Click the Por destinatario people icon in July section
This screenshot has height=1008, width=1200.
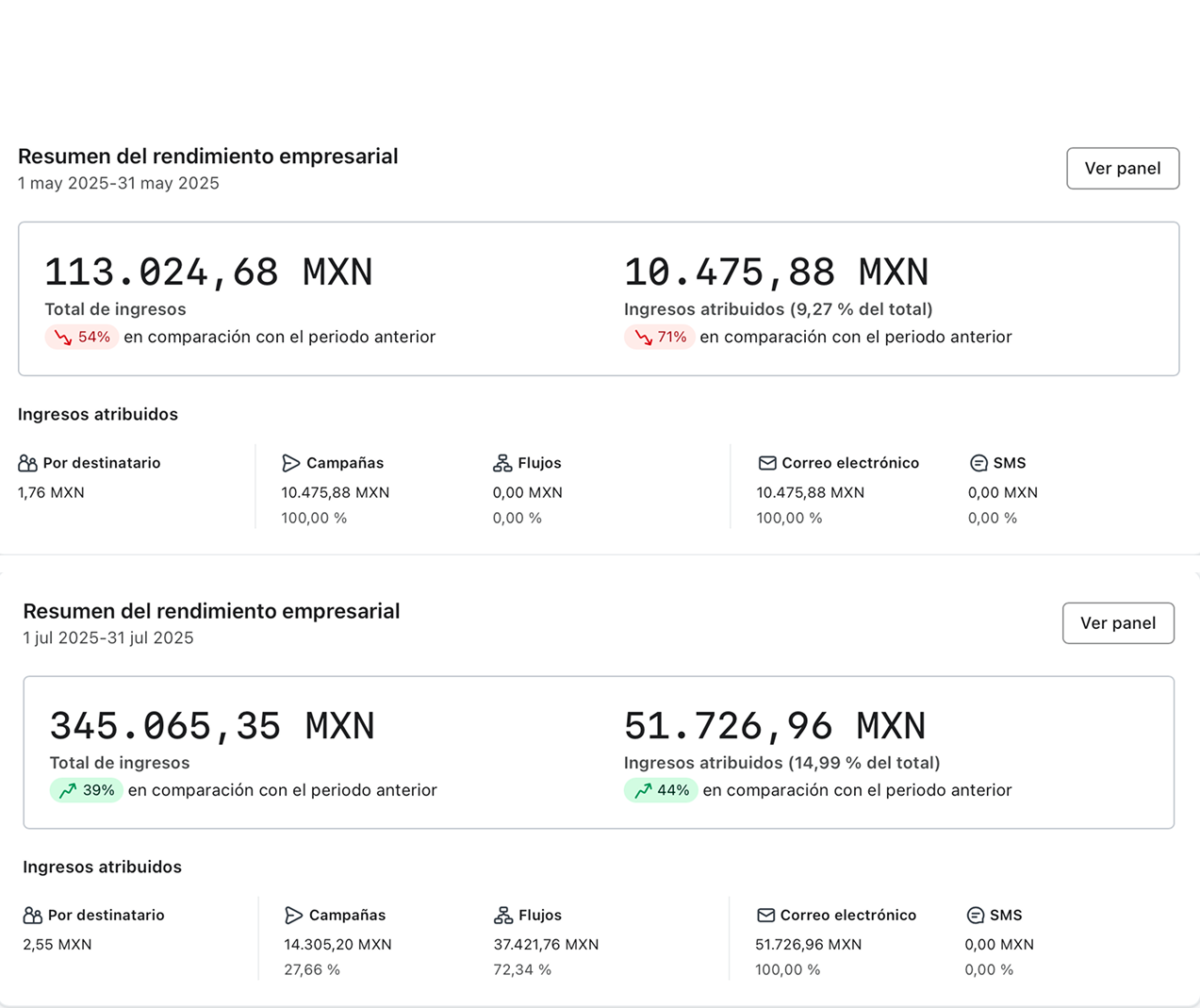click(x=33, y=916)
